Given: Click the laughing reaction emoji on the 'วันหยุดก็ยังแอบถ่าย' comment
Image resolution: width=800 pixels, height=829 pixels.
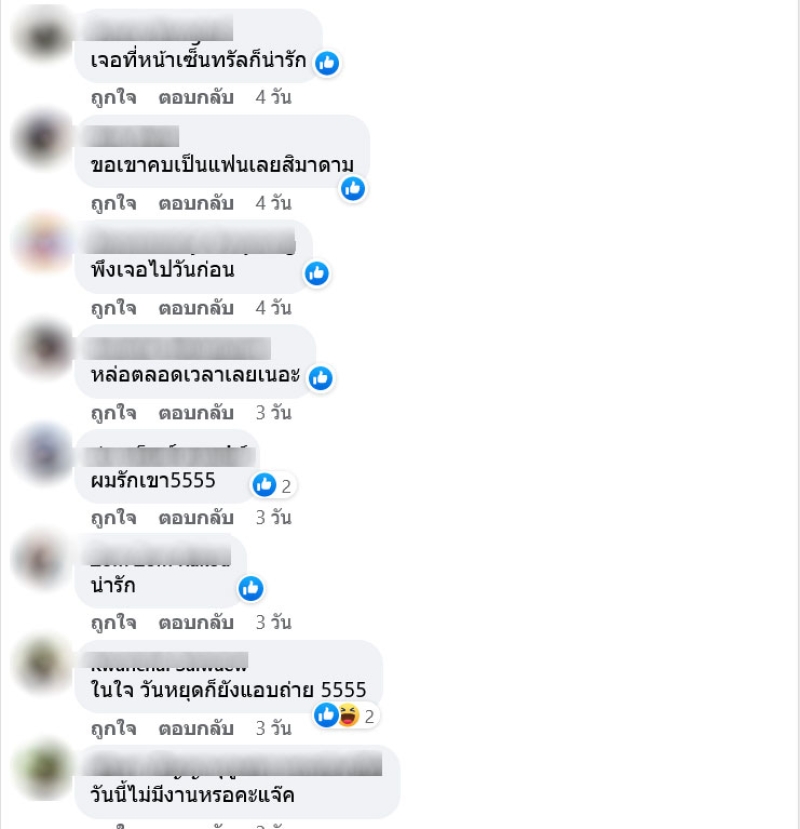Looking at the screenshot, I should click(348, 716).
